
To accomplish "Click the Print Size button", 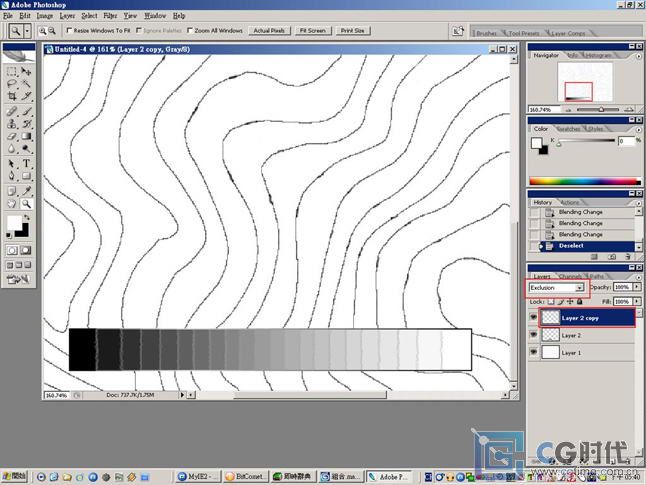I will coord(353,30).
